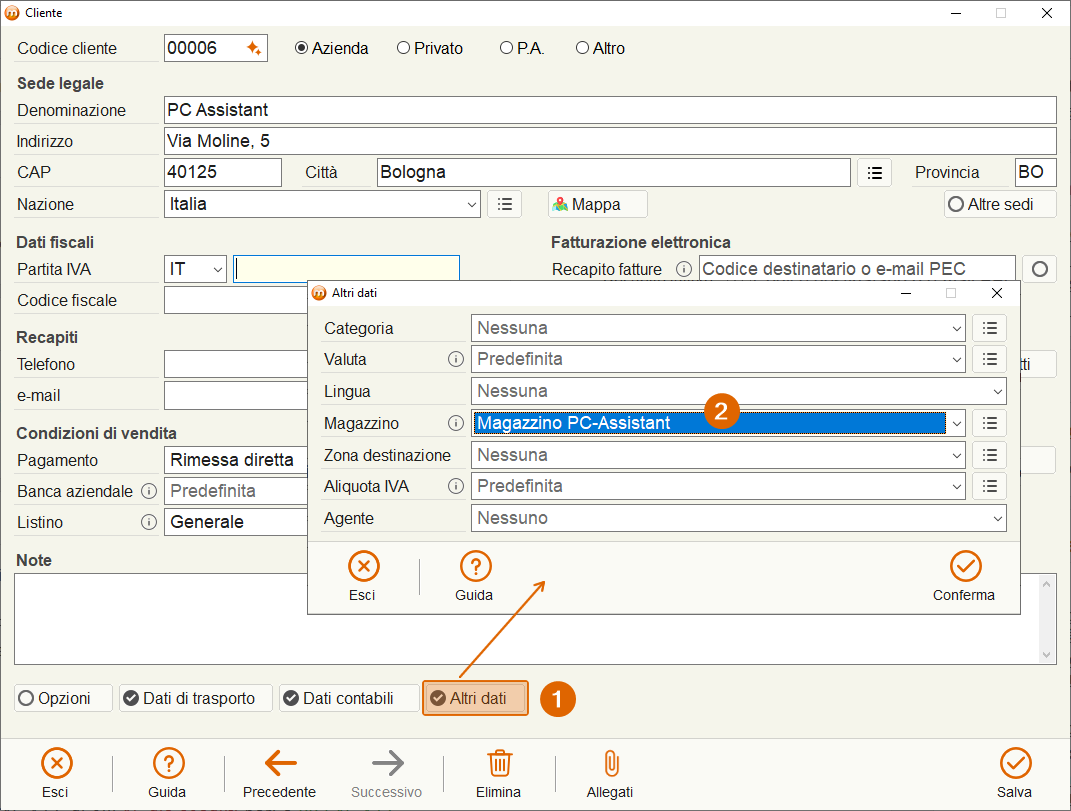Click the circle button beside Recapito fatture field

tap(1040, 269)
